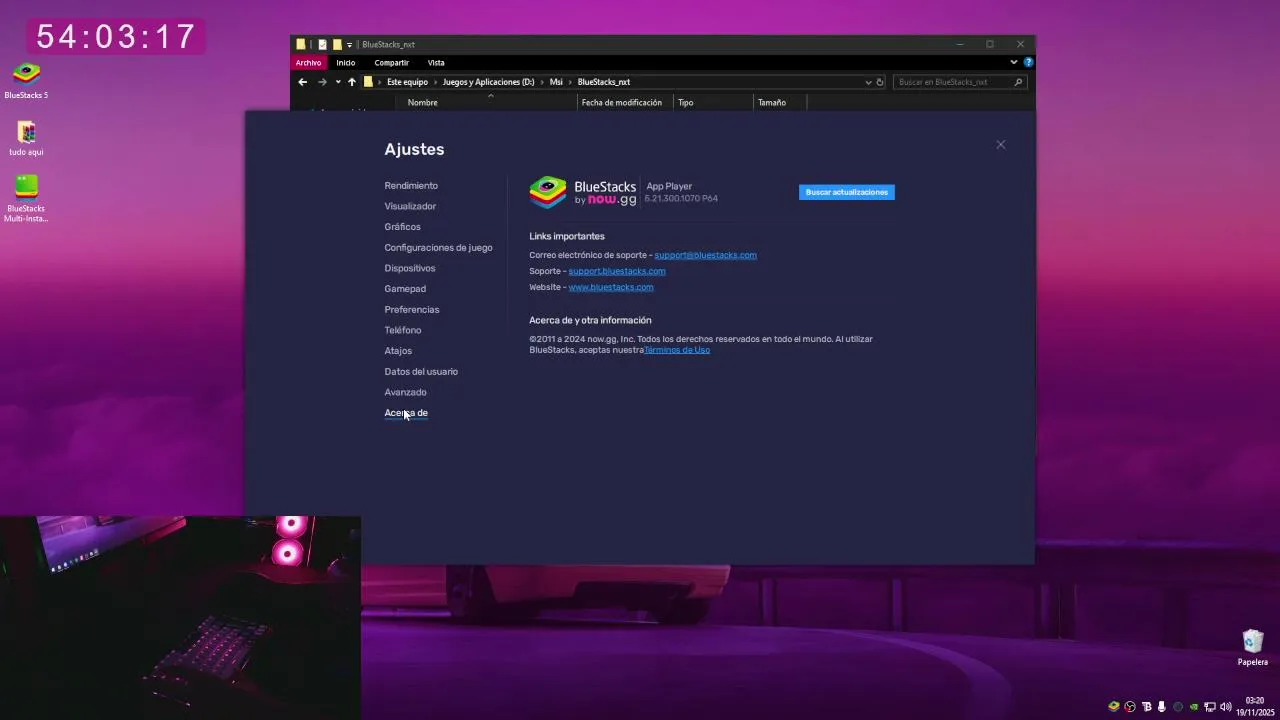Click 'BlueStacks_nxt' breadcrumb segment
This screenshot has width=1280, height=720.
tap(604, 82)
